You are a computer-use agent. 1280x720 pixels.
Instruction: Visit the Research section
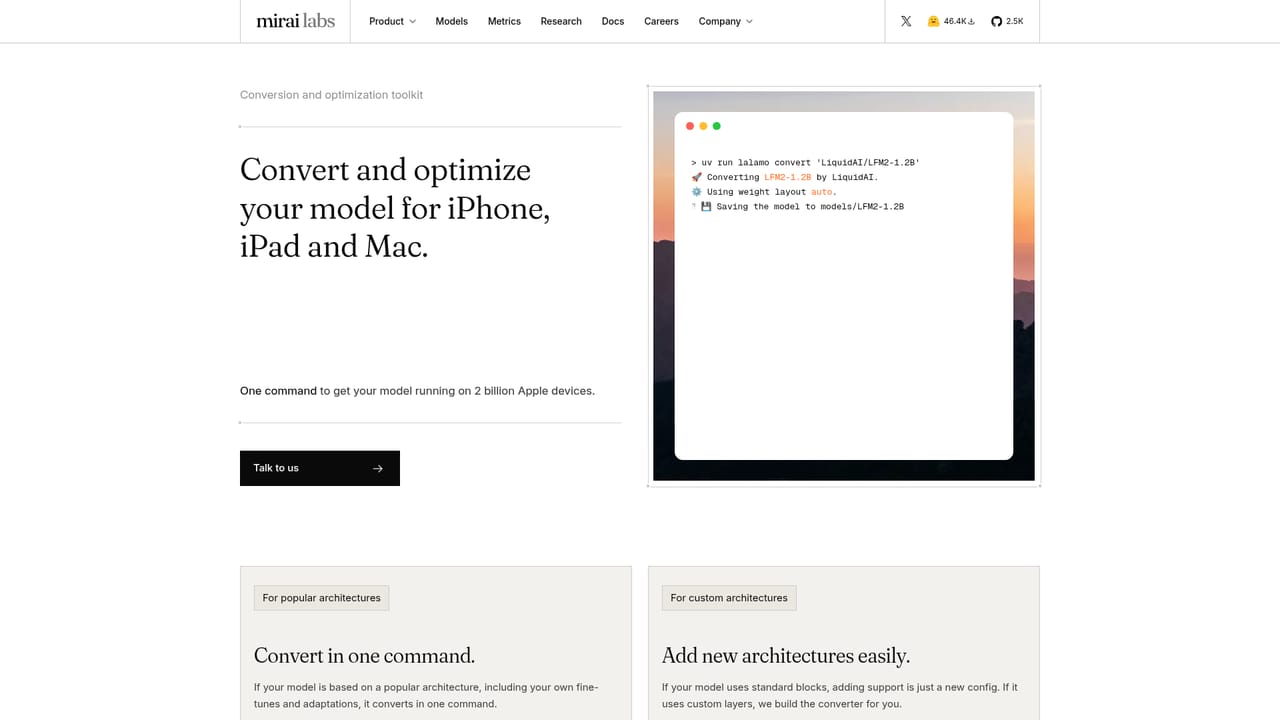(561, 21)
